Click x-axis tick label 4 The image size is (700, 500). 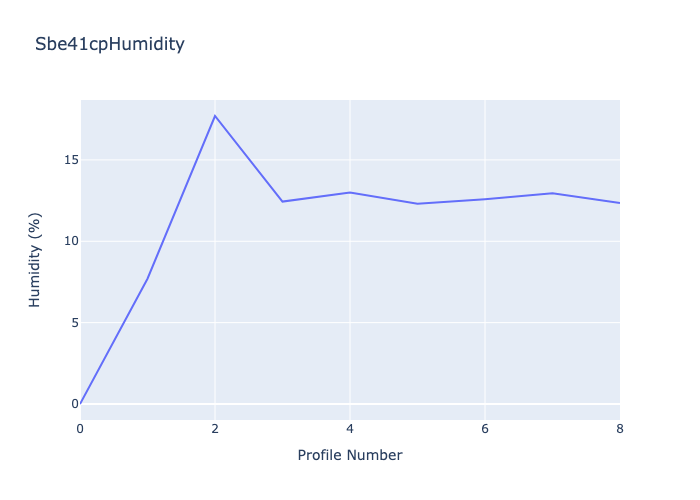click(x=350, y=428)
